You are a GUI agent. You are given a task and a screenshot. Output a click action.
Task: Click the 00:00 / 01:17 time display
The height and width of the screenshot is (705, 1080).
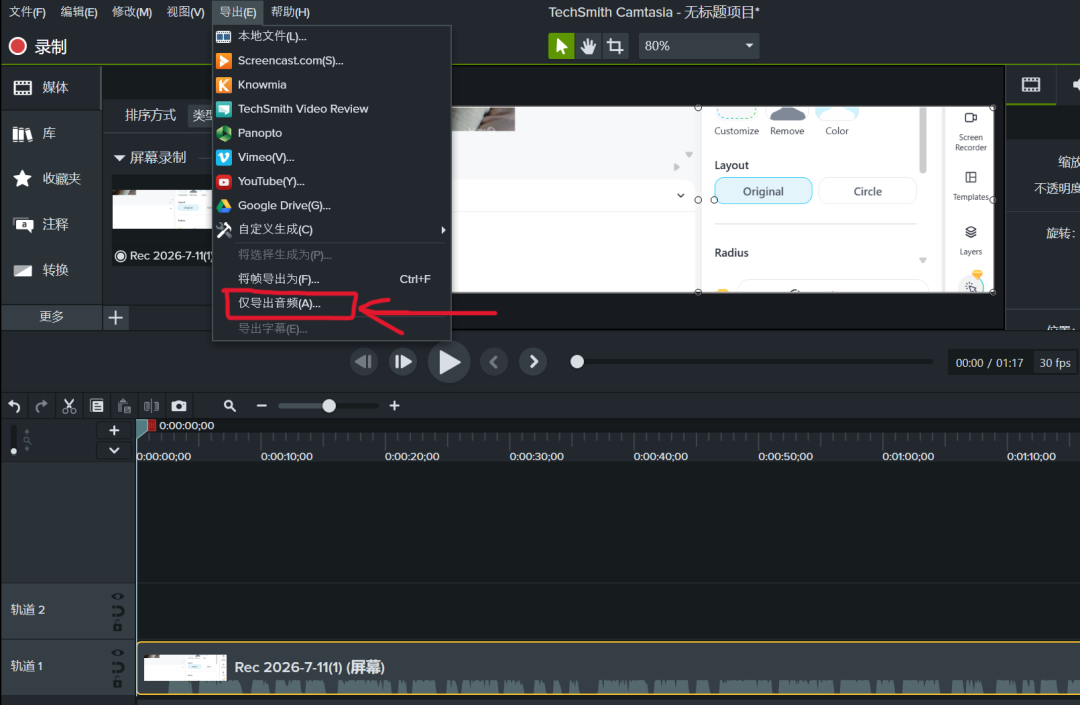[x=989, y=363]
